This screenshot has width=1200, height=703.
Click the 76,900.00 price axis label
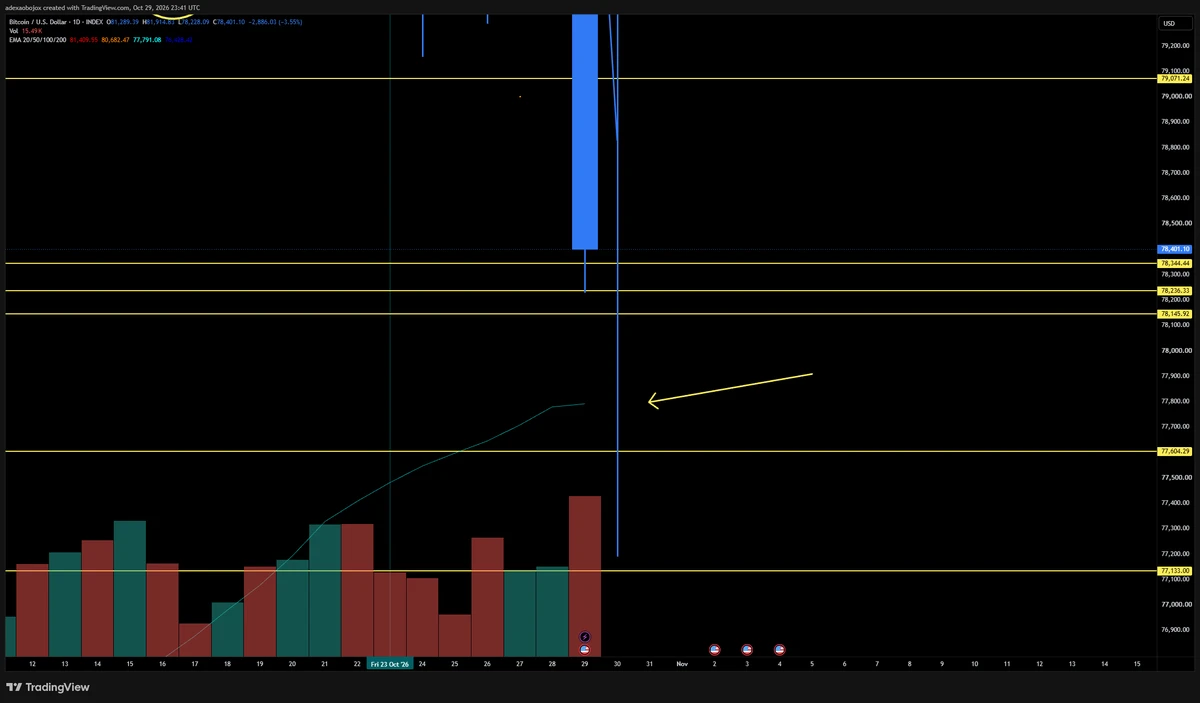tap(1175, 630)
